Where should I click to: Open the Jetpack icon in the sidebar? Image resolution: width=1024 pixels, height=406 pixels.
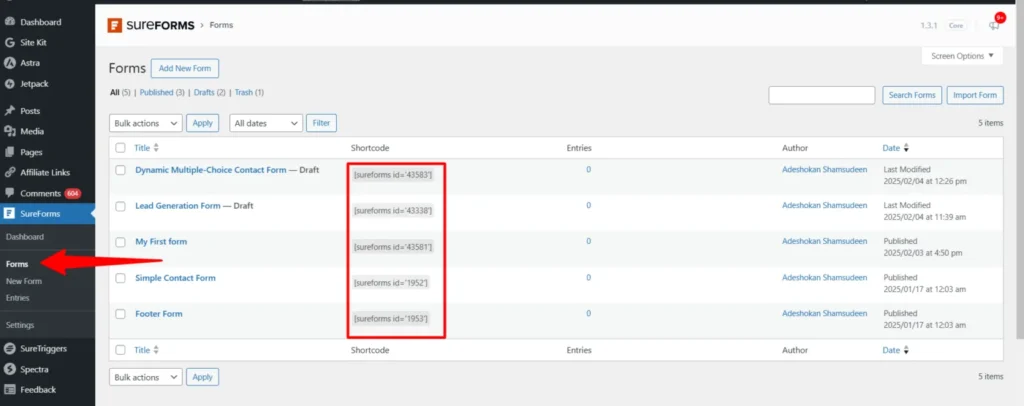click(x=9, y=84)
